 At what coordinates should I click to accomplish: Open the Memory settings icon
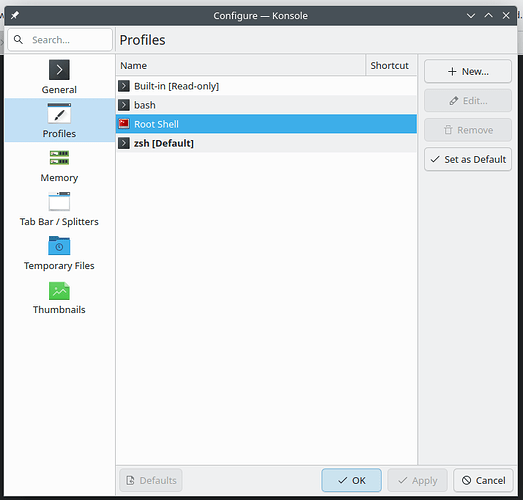59,157
